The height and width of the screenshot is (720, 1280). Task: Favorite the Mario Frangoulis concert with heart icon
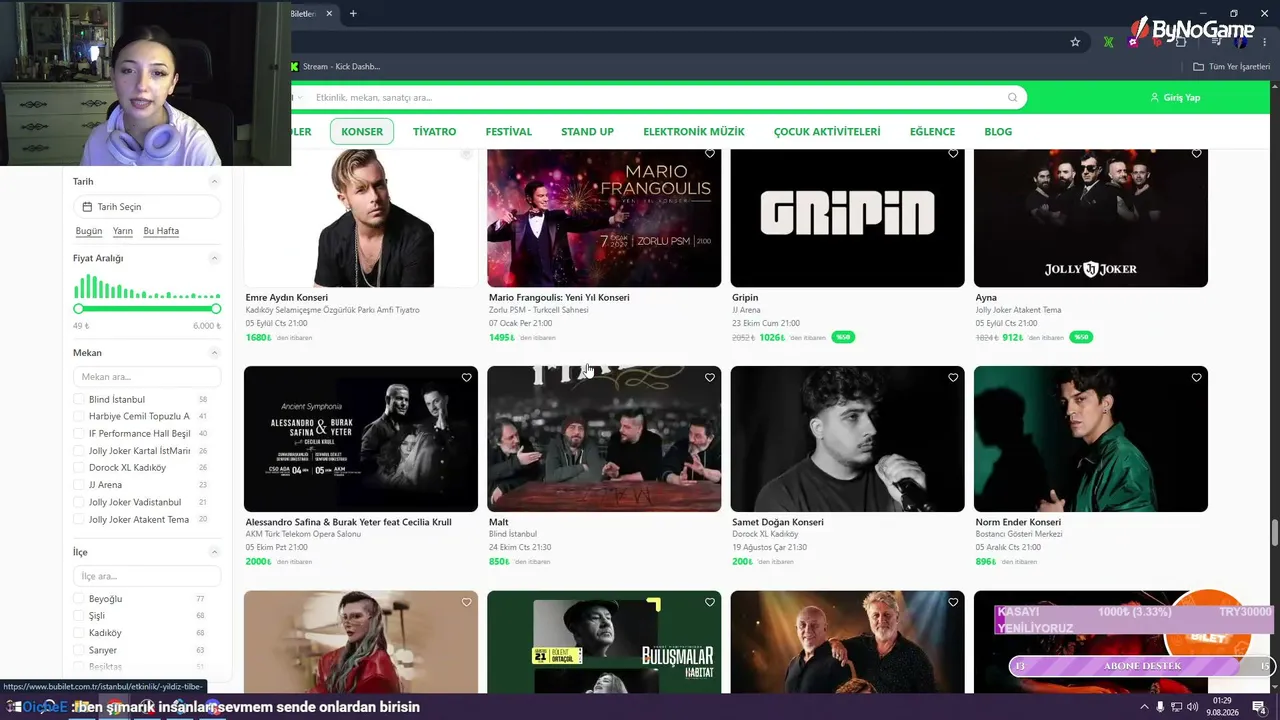pyautogui.click(x=710, y=154)
